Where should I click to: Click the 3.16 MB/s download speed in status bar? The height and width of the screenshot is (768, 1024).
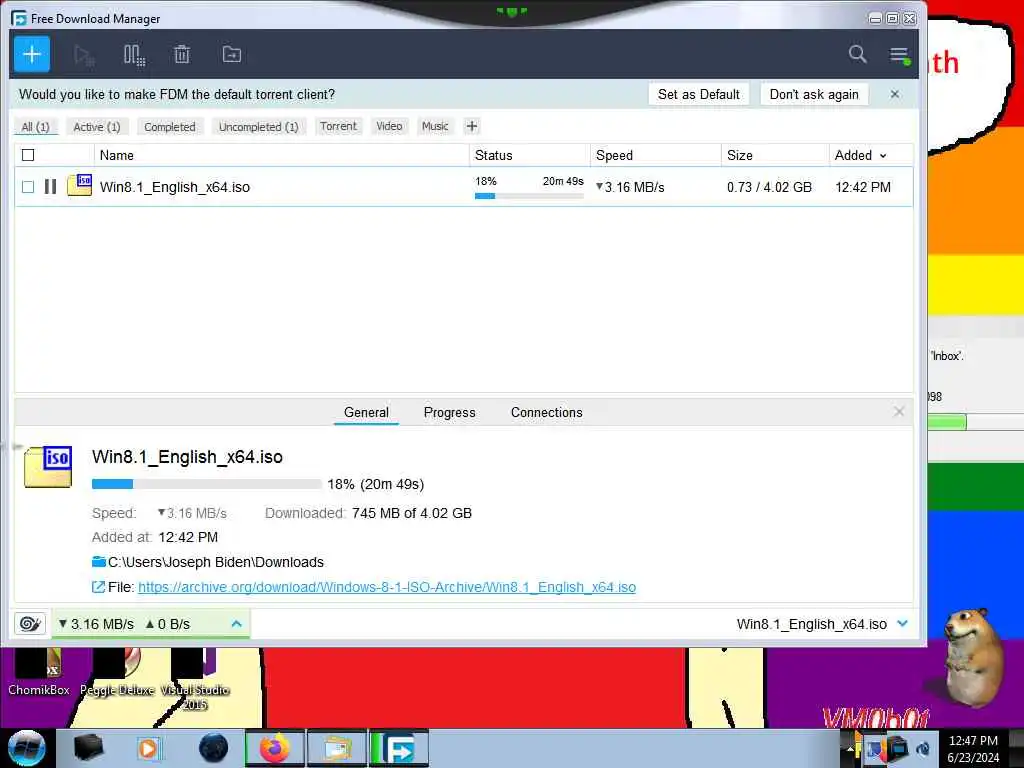(x=96, y=624)
